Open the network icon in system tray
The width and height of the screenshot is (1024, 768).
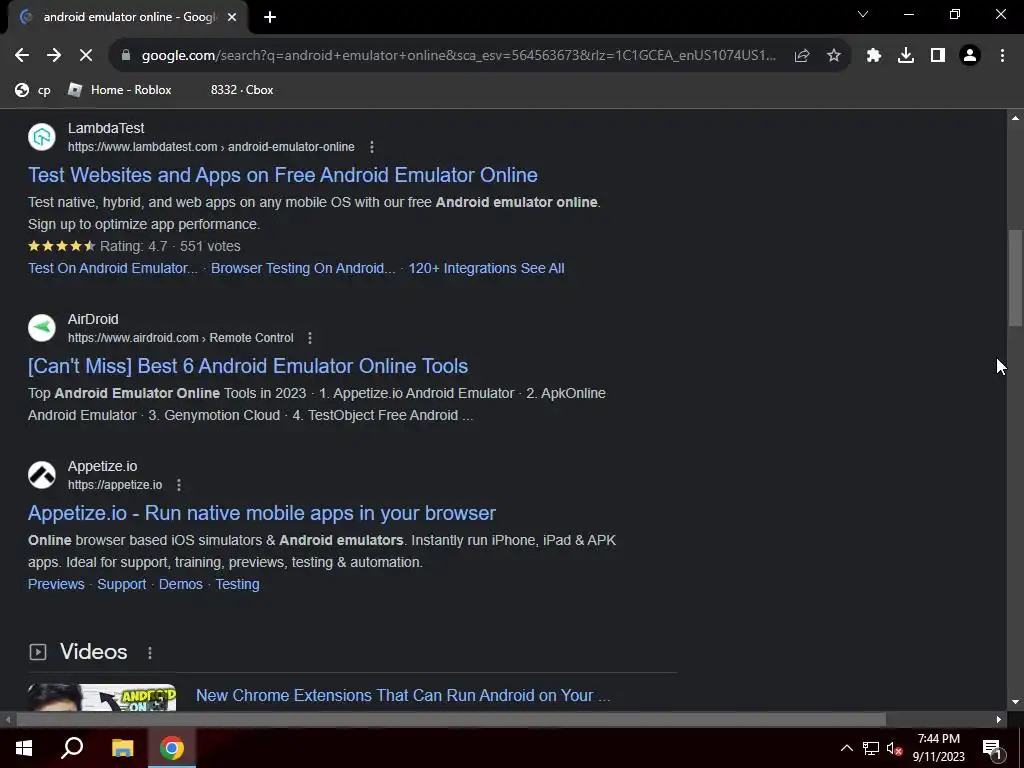point(871,748)
